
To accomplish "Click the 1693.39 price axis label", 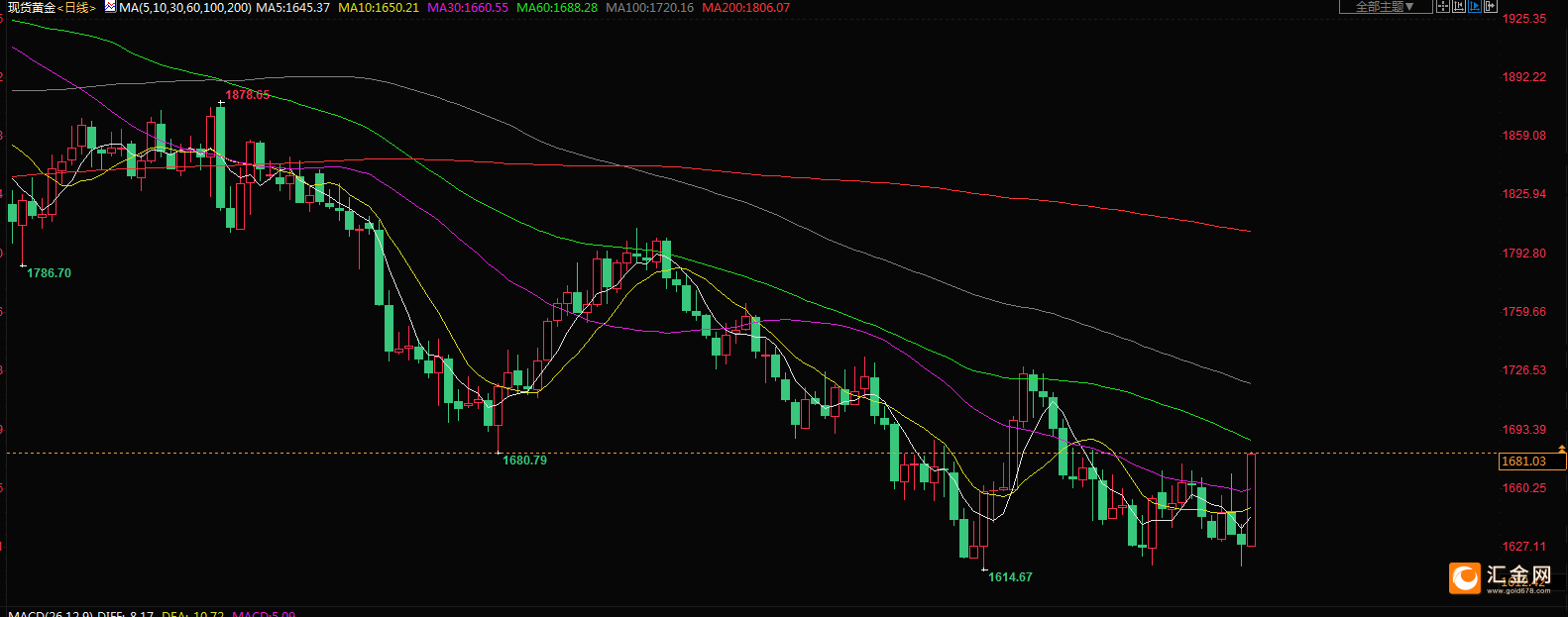I will (x=1524, y=430).
